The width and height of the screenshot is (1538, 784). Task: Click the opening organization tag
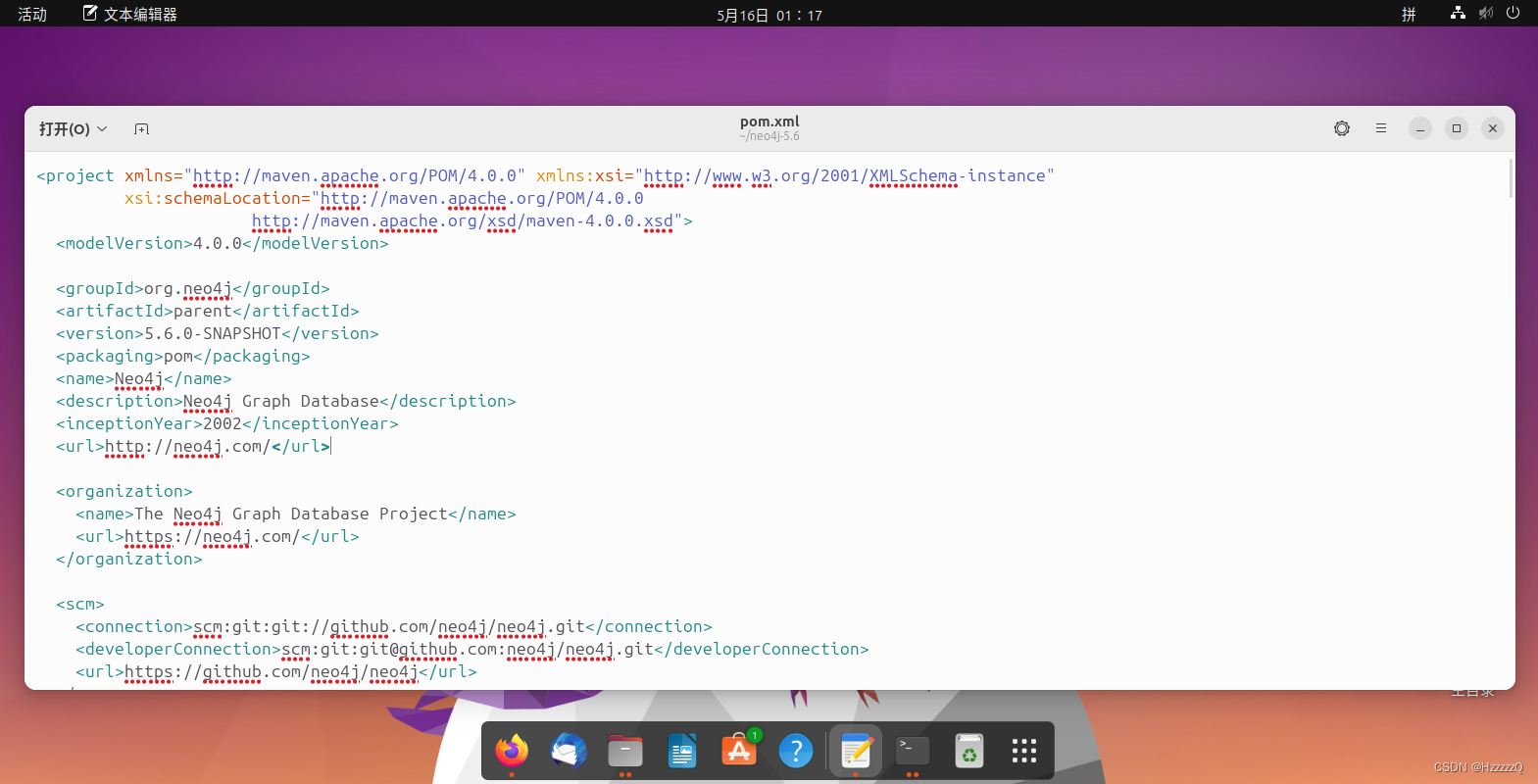tap(124, 491)
